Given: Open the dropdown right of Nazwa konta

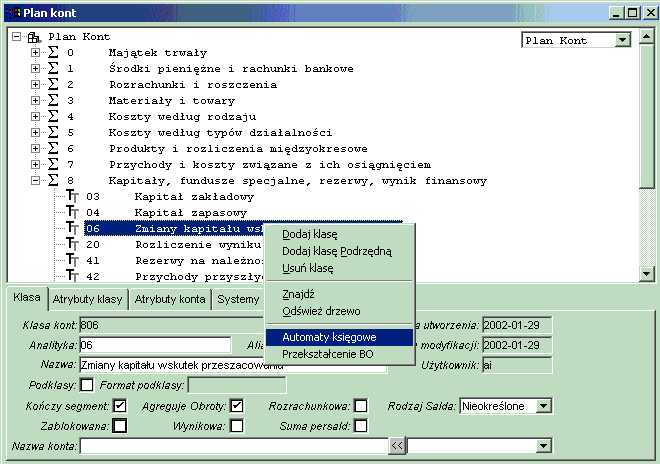Looking at the screenshot, I should 543,445.
